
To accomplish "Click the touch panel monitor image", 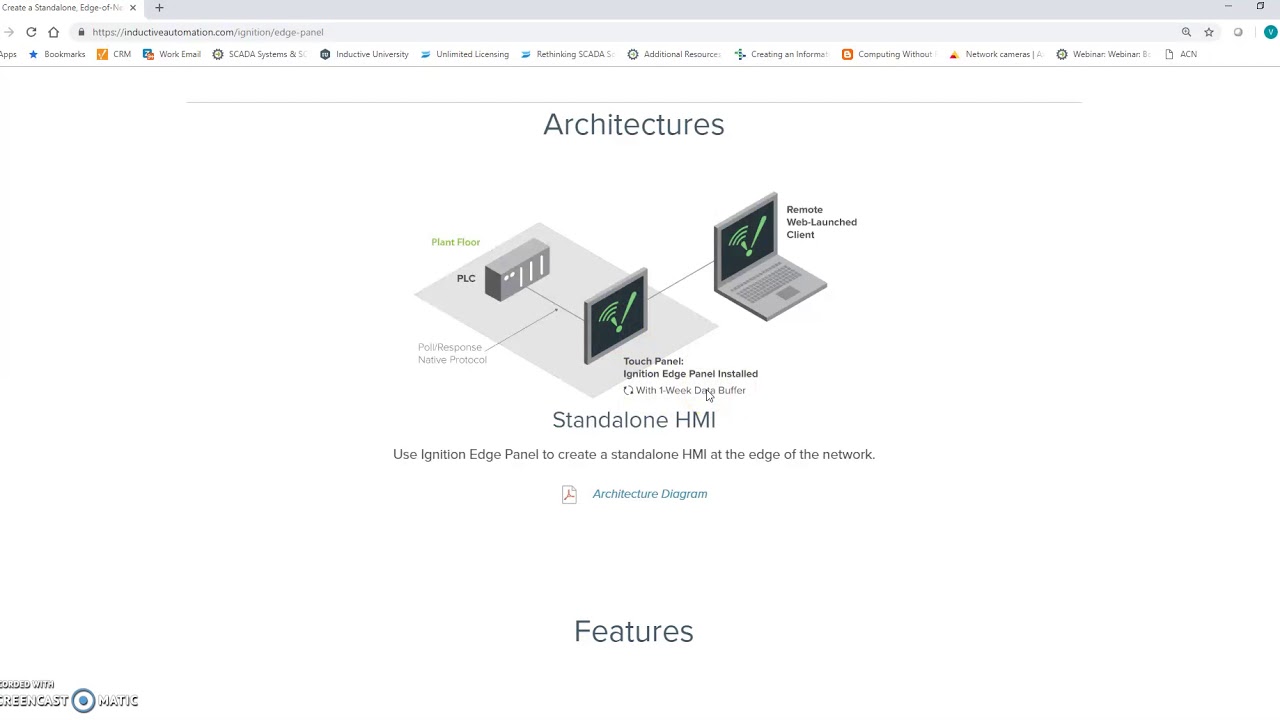I will coord(616,316).
